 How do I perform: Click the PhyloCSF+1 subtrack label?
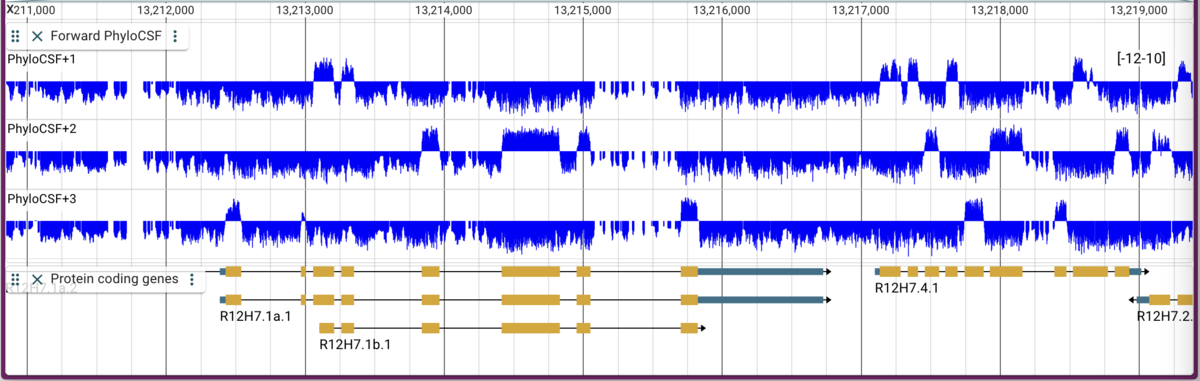point(41,60)
